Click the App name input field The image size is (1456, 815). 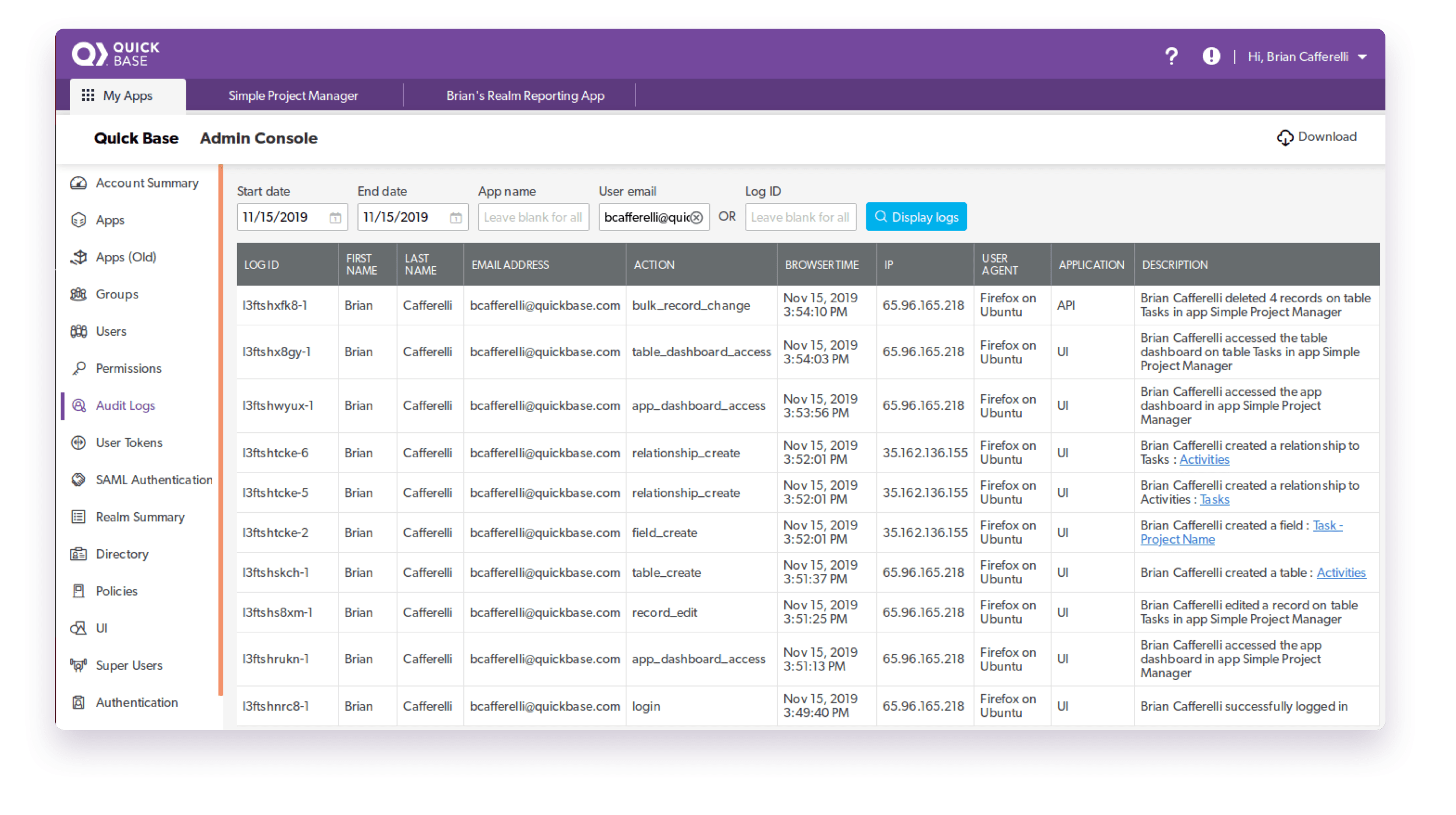tap(533, 217)
